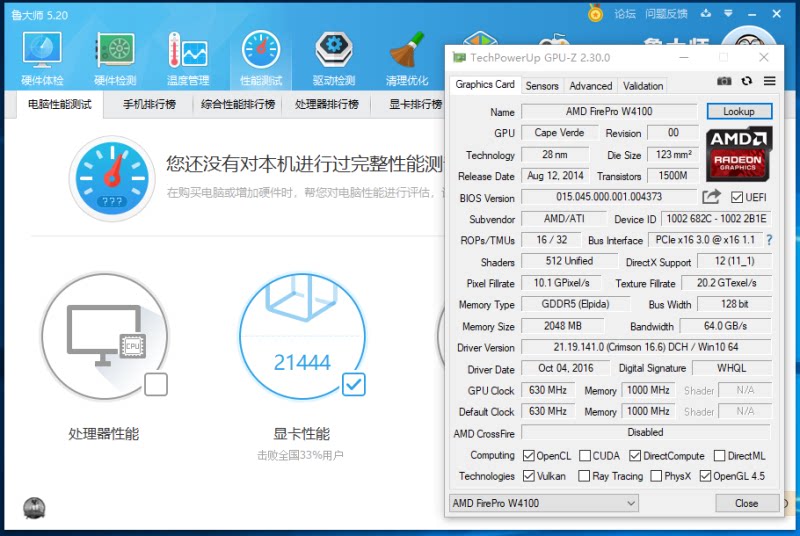Select 综合性能排行榜 tab
The height and width of the screenshot is (536, 800).
click(238, 105)
